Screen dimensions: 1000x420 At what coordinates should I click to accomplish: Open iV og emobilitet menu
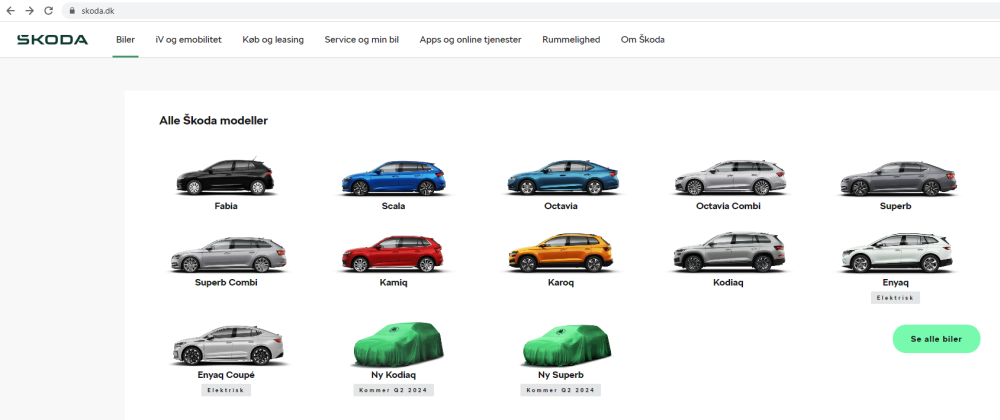[x=188, y=40]
